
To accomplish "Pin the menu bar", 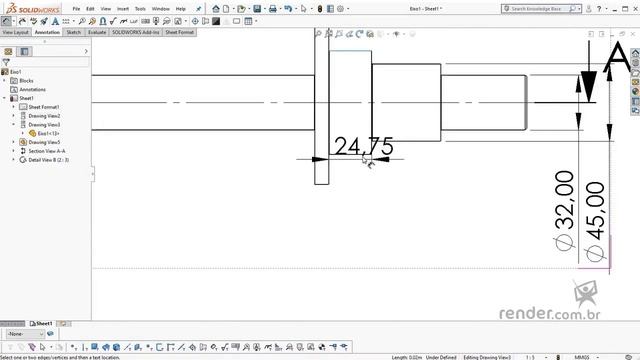I will (198, 9).
